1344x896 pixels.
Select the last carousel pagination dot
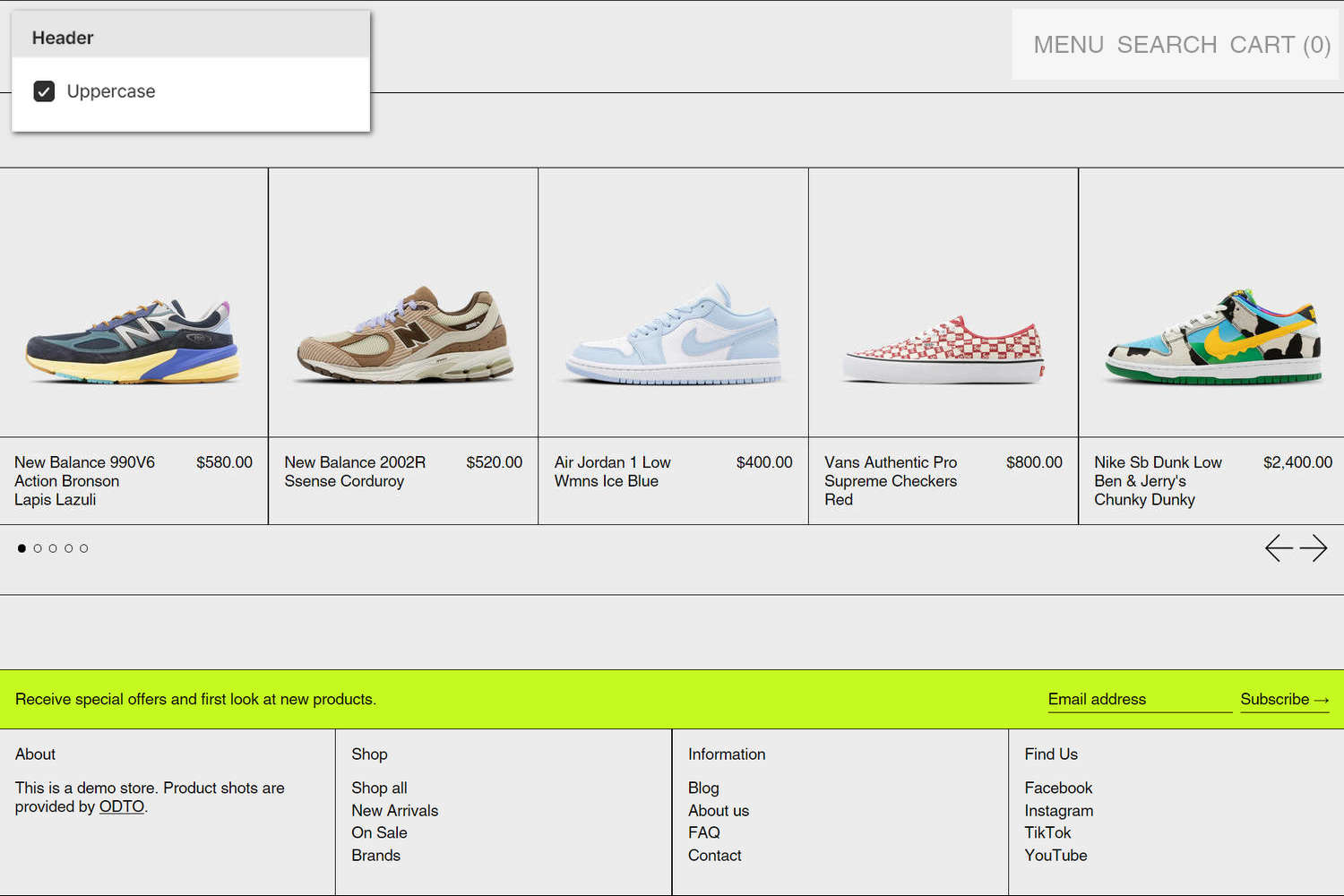[x=83, y=547]
